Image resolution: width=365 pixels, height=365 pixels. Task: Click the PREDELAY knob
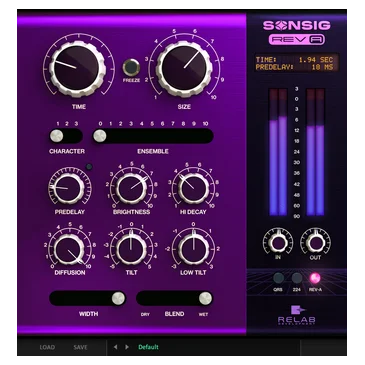coord(67,188)
